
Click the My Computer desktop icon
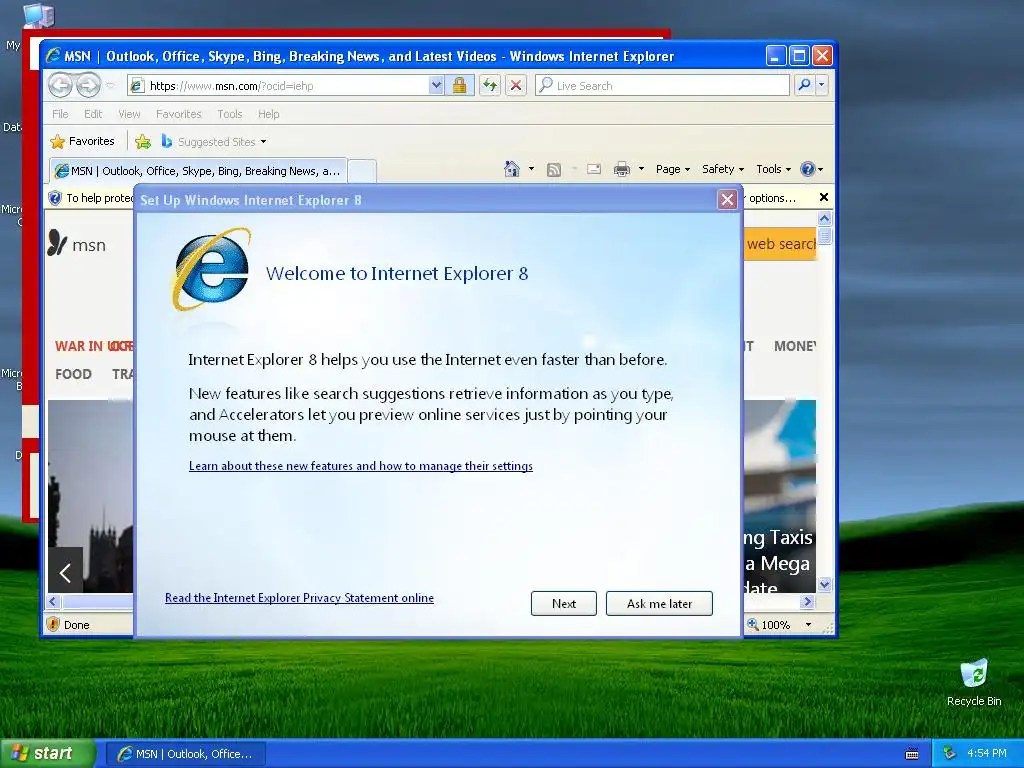click(x=38, y=16)
